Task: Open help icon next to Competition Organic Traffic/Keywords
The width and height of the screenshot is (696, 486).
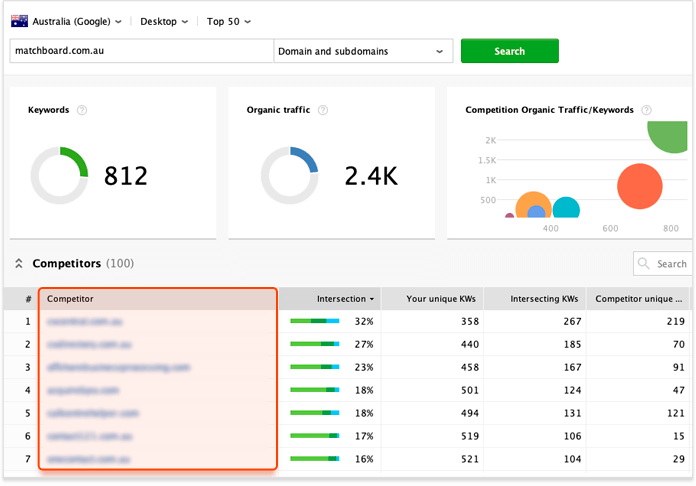Action: (x=647, y=110)
